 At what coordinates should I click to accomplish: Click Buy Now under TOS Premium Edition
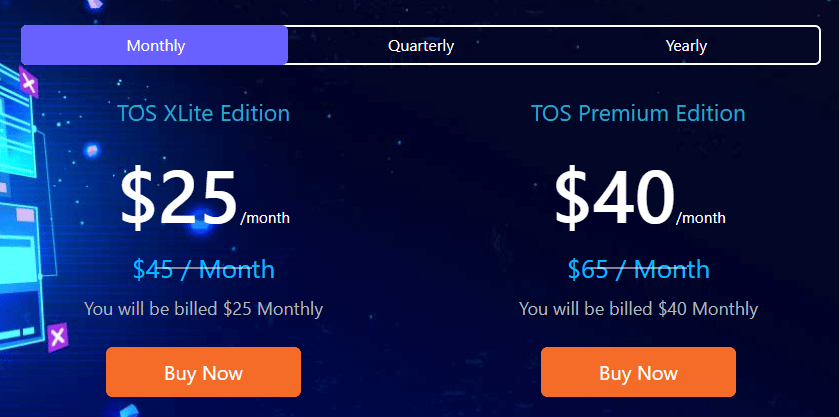pos(638,372)
